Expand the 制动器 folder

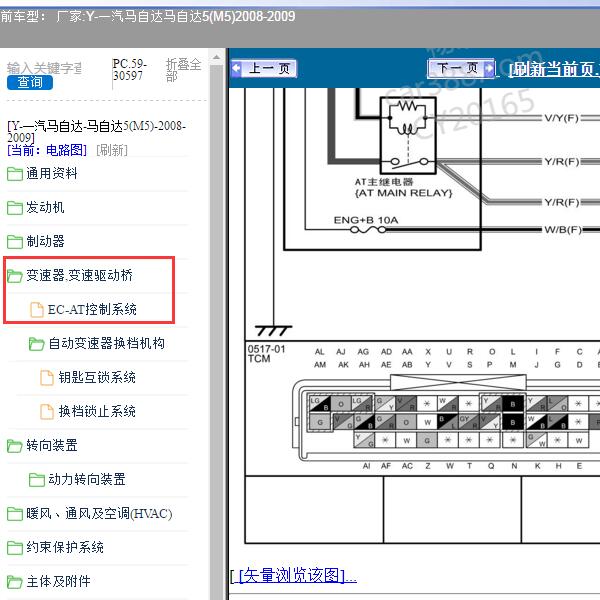point(45,241)
